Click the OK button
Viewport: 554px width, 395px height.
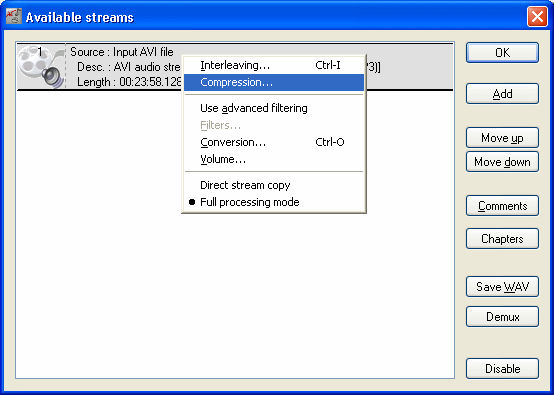502,53
